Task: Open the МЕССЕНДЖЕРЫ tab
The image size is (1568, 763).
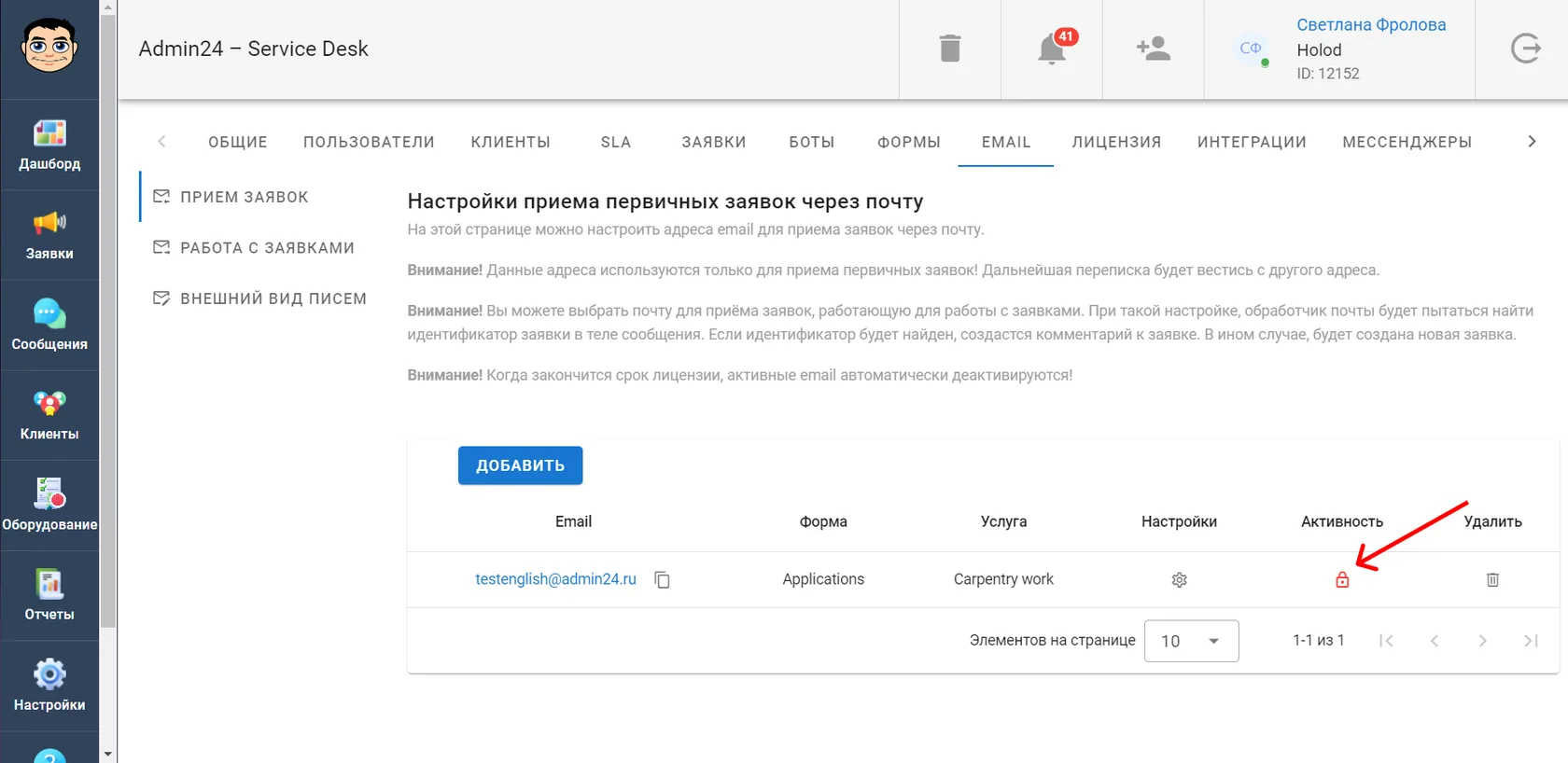Action: (x=1407, y=142)
